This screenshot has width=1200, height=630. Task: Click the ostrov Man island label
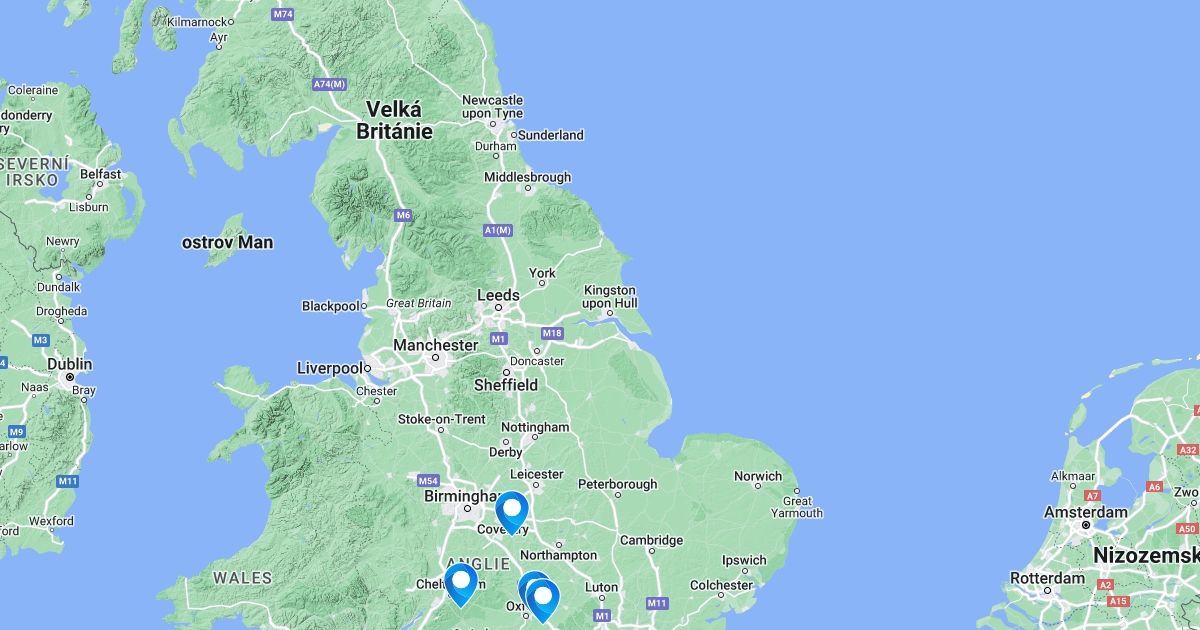point(227,242)
